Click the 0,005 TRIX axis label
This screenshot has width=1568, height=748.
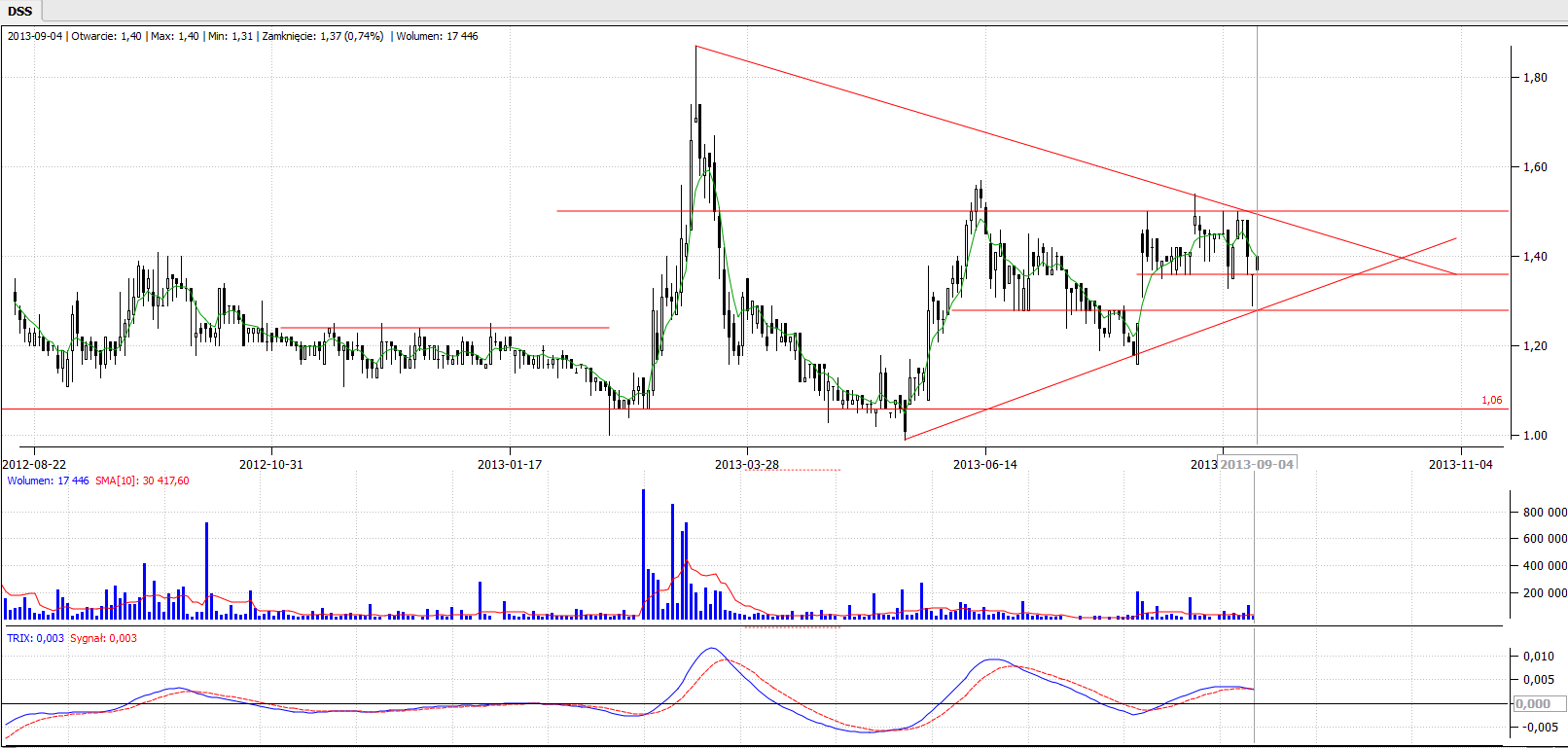(x=1538, y=680)
